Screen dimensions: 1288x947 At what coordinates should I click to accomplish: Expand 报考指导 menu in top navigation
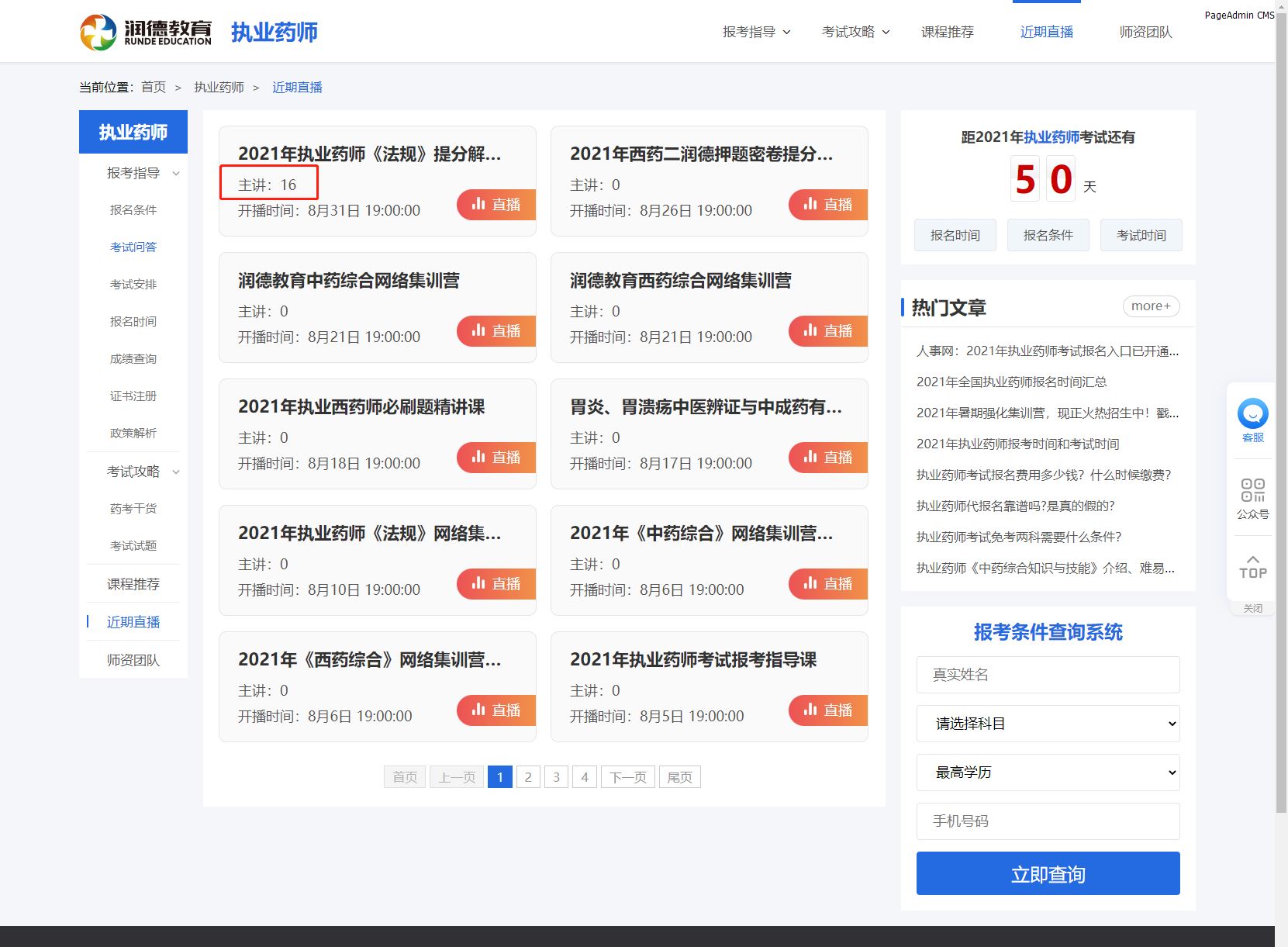click(756, 32)
